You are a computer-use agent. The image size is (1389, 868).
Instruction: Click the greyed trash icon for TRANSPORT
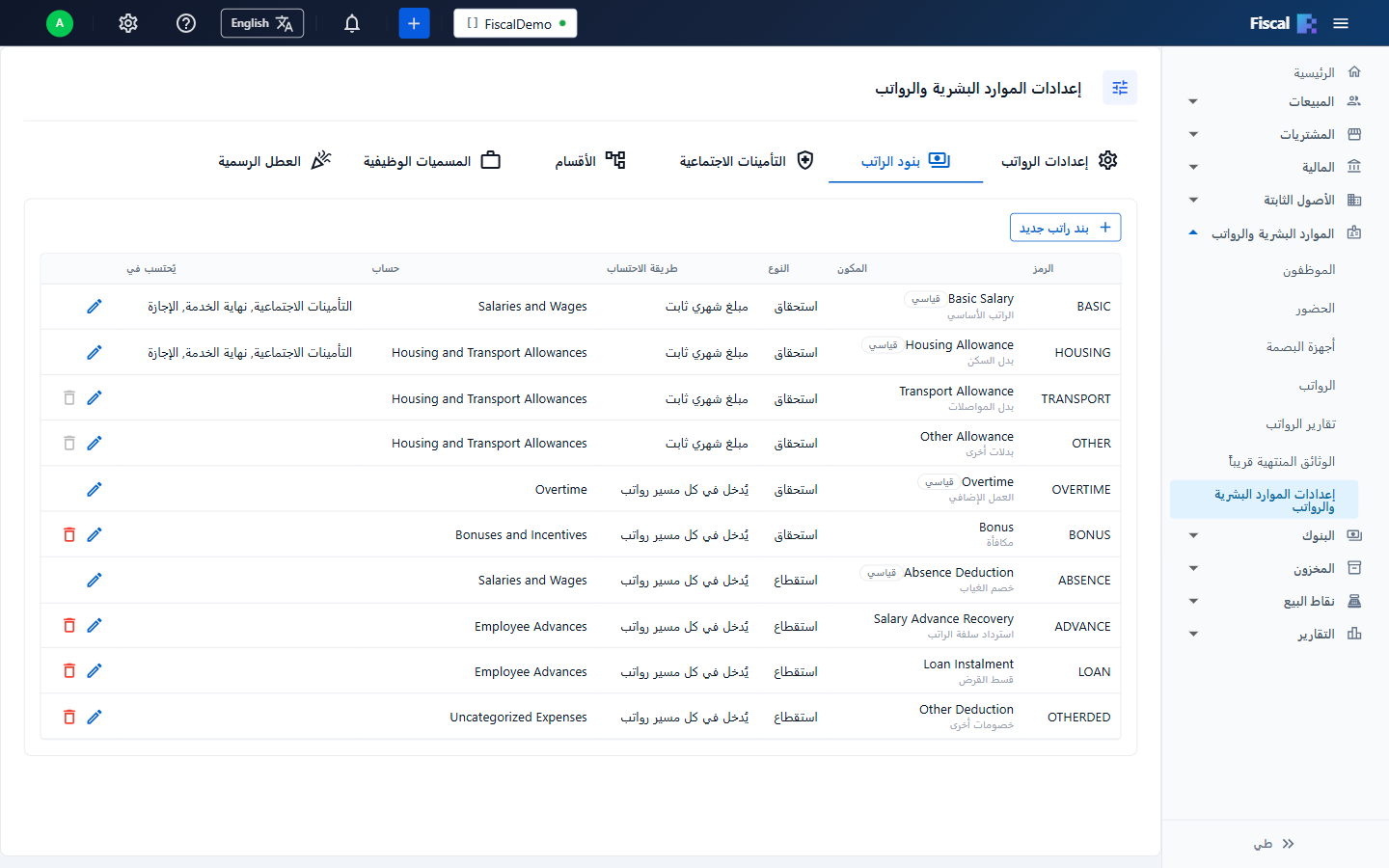click(69, 398)
